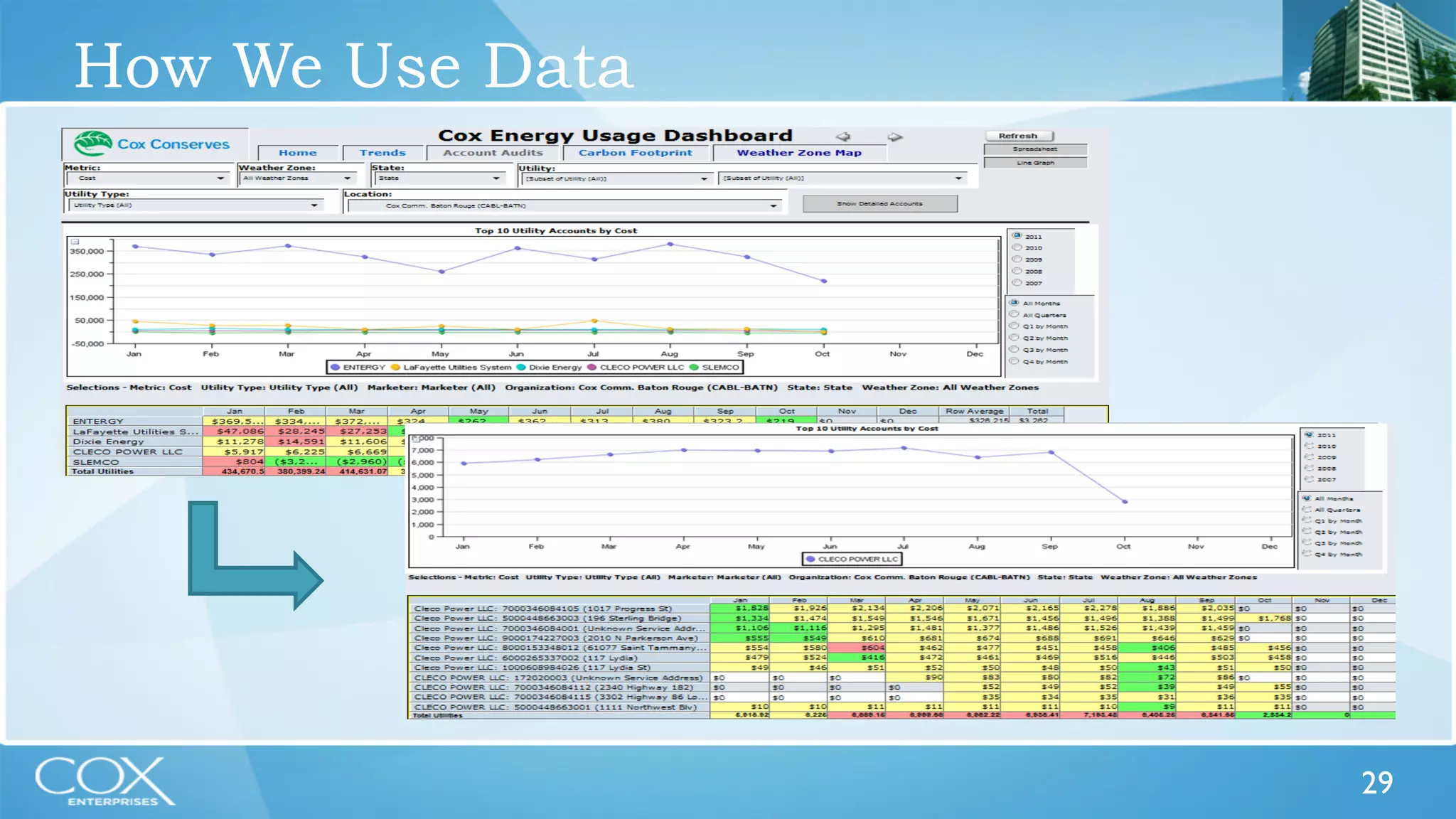The width and height of the screenshot is (1456, 819).
Task: Click the SLEMCO green legend marker
Action: pyautogui.click(x=694, y=368)
